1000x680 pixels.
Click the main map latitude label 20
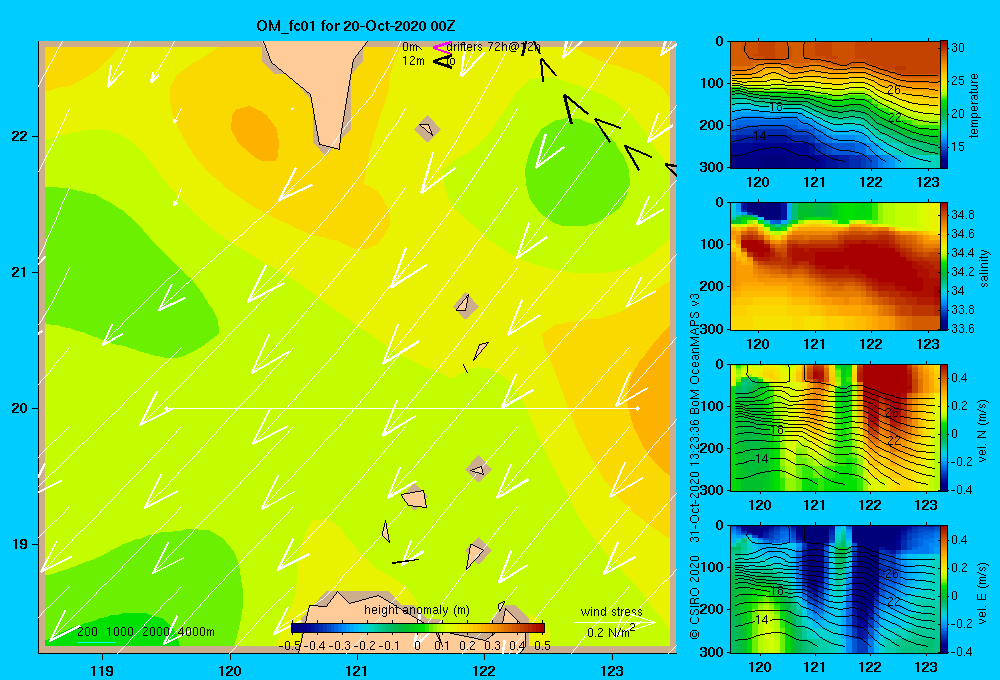19,408
